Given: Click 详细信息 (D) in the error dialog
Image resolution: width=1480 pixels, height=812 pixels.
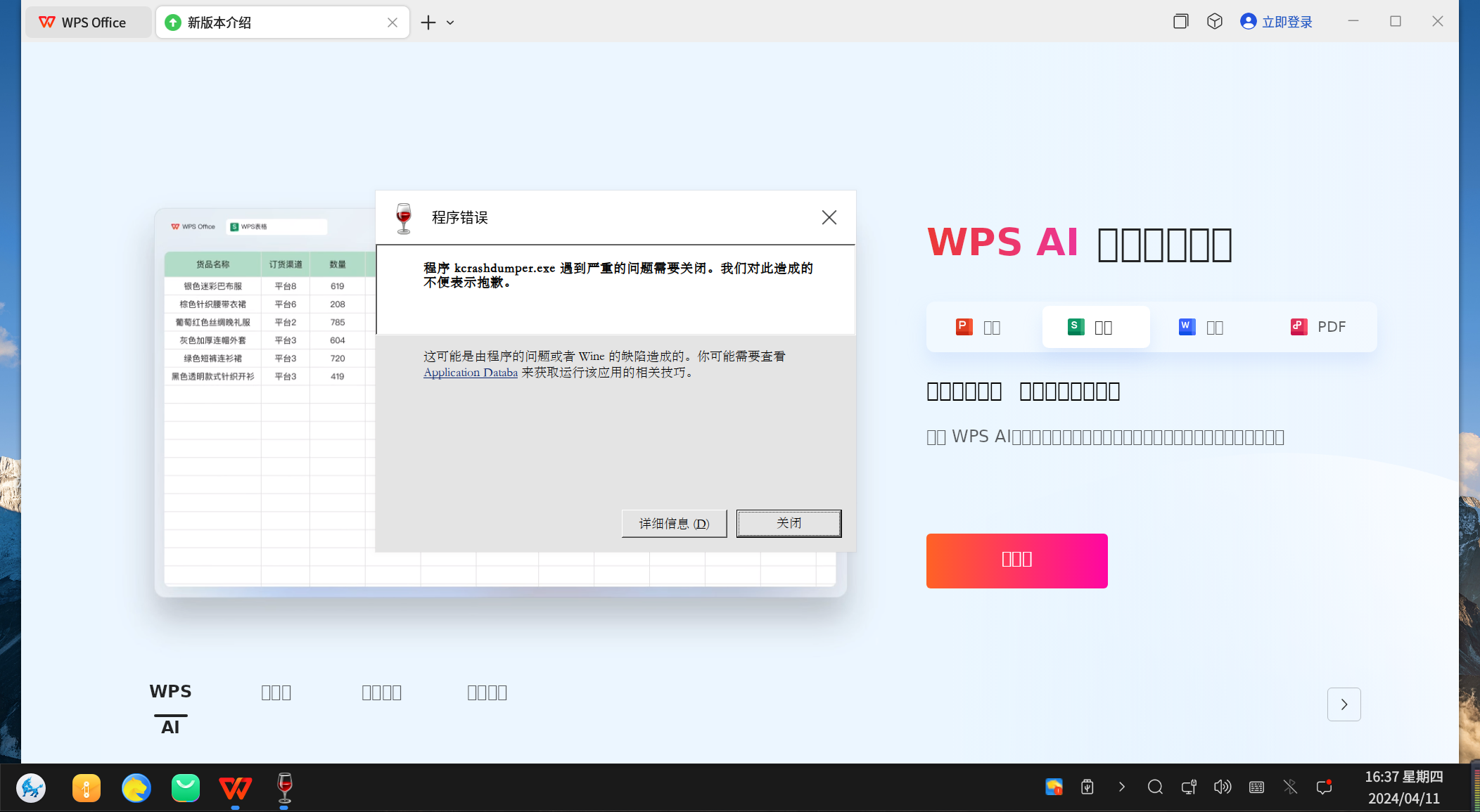Looking at the screenshot, I should click(674, 523).
